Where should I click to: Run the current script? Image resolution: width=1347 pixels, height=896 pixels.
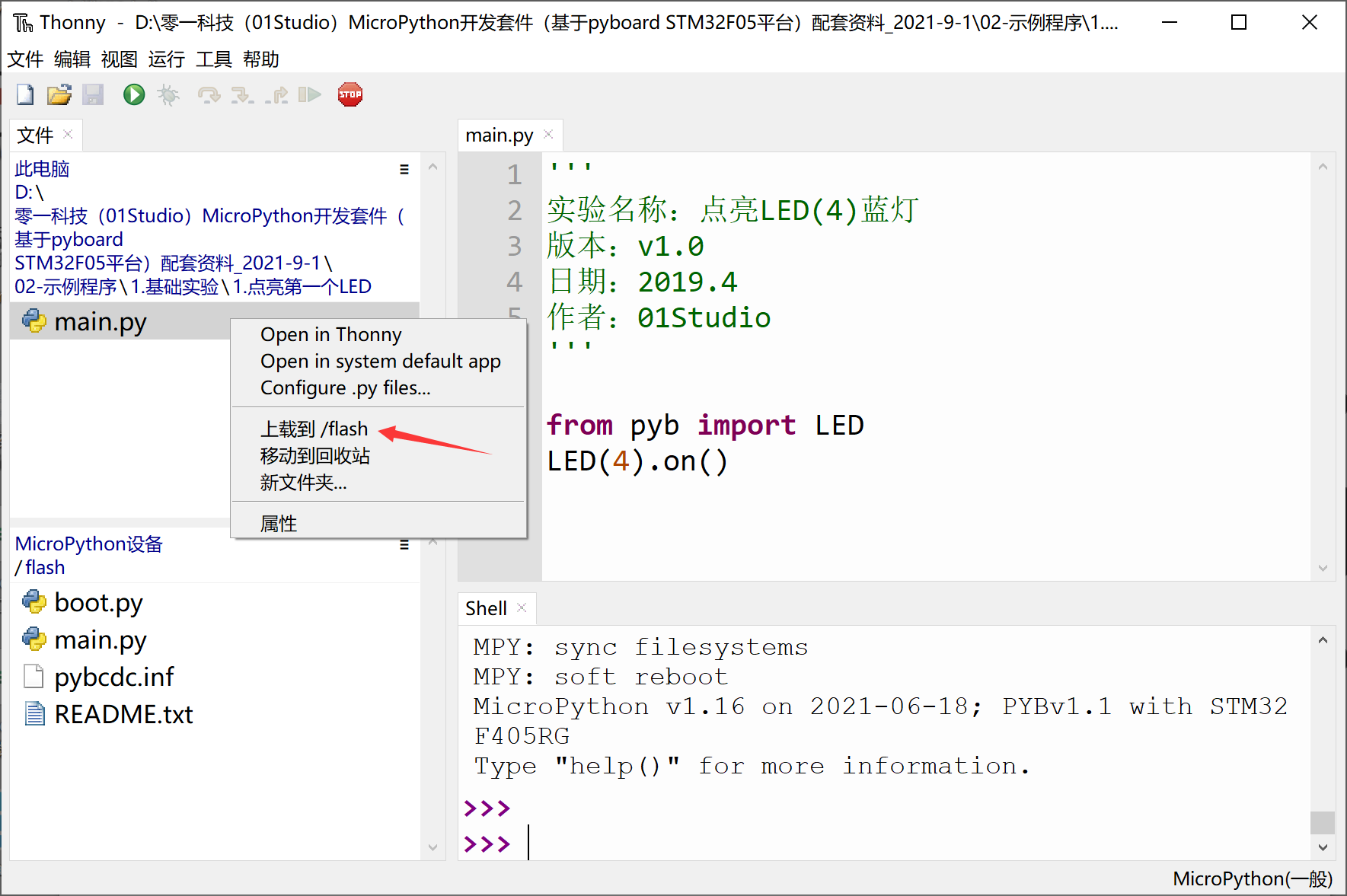coord(133,94)
